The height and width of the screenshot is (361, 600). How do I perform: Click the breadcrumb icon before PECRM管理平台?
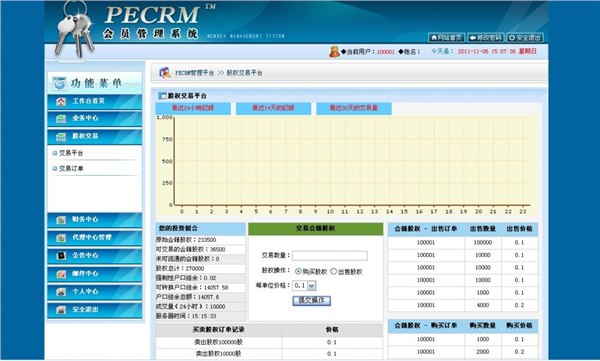tap(165, 72)
